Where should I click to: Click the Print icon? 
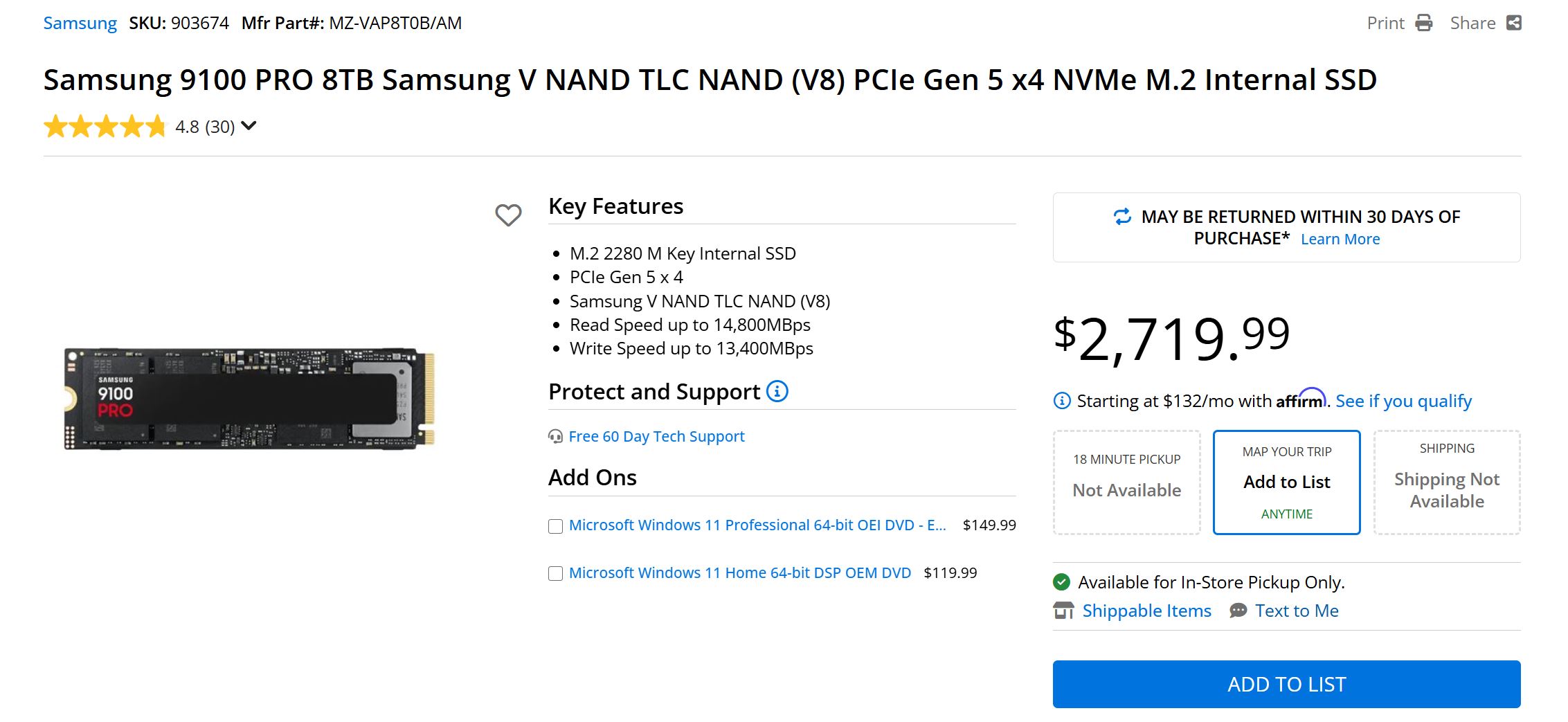tap(1423, 23)
